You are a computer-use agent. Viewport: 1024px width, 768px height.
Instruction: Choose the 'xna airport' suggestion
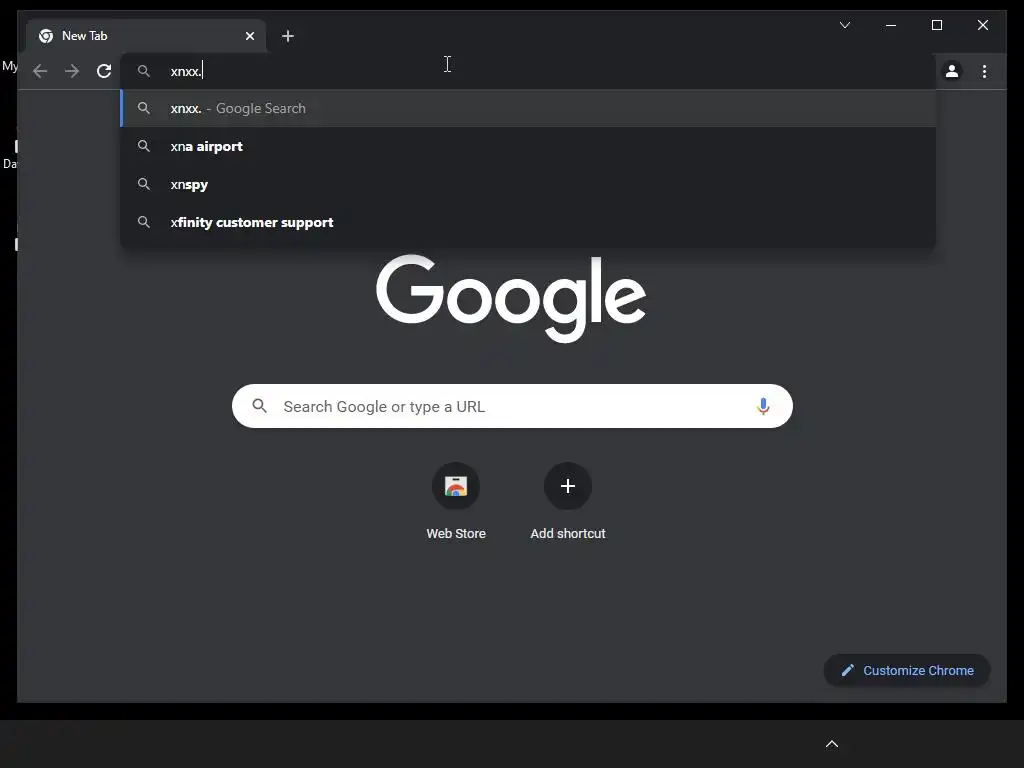point(528,146)
